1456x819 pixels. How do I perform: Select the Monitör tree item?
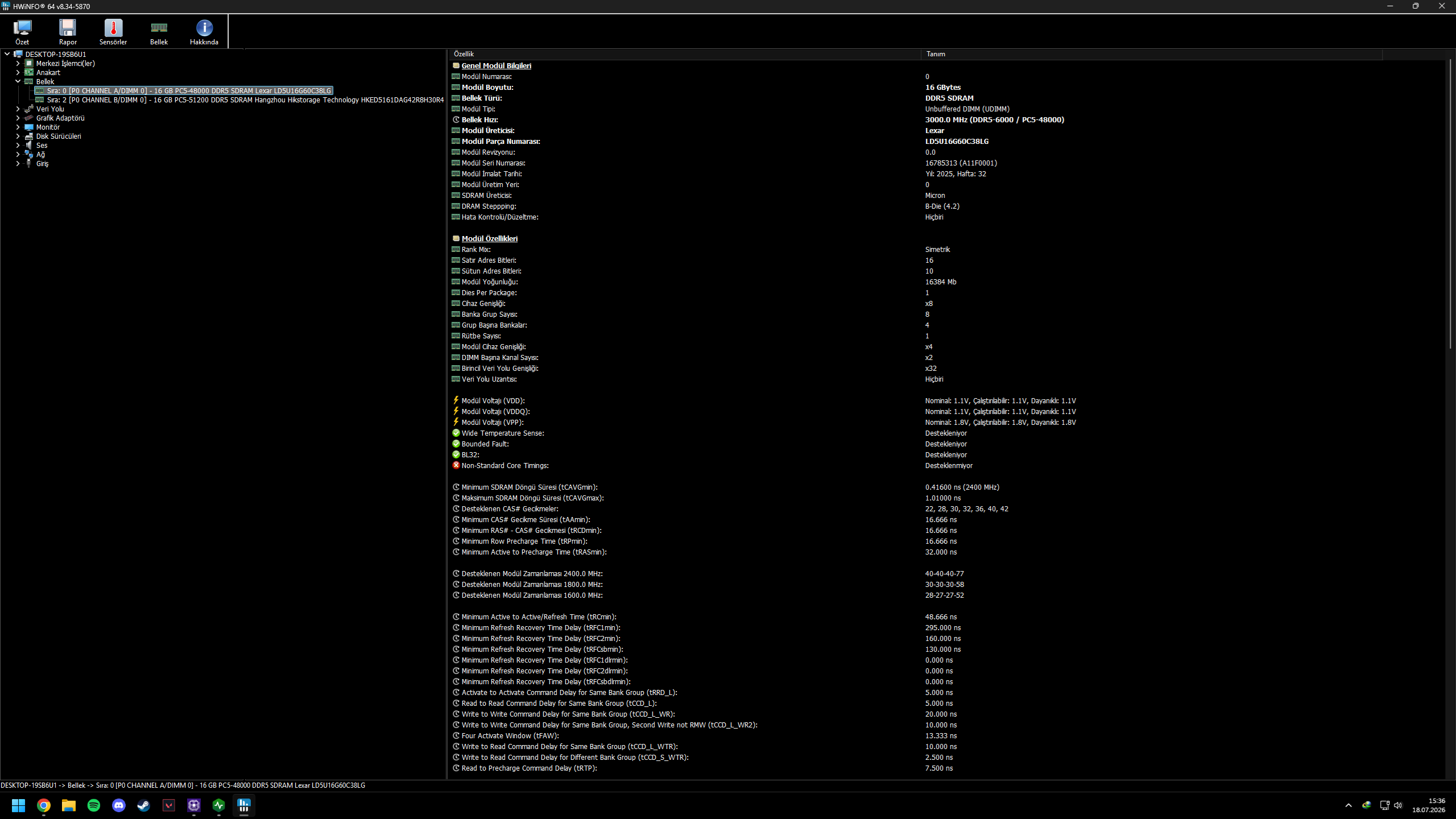[48, 127]
